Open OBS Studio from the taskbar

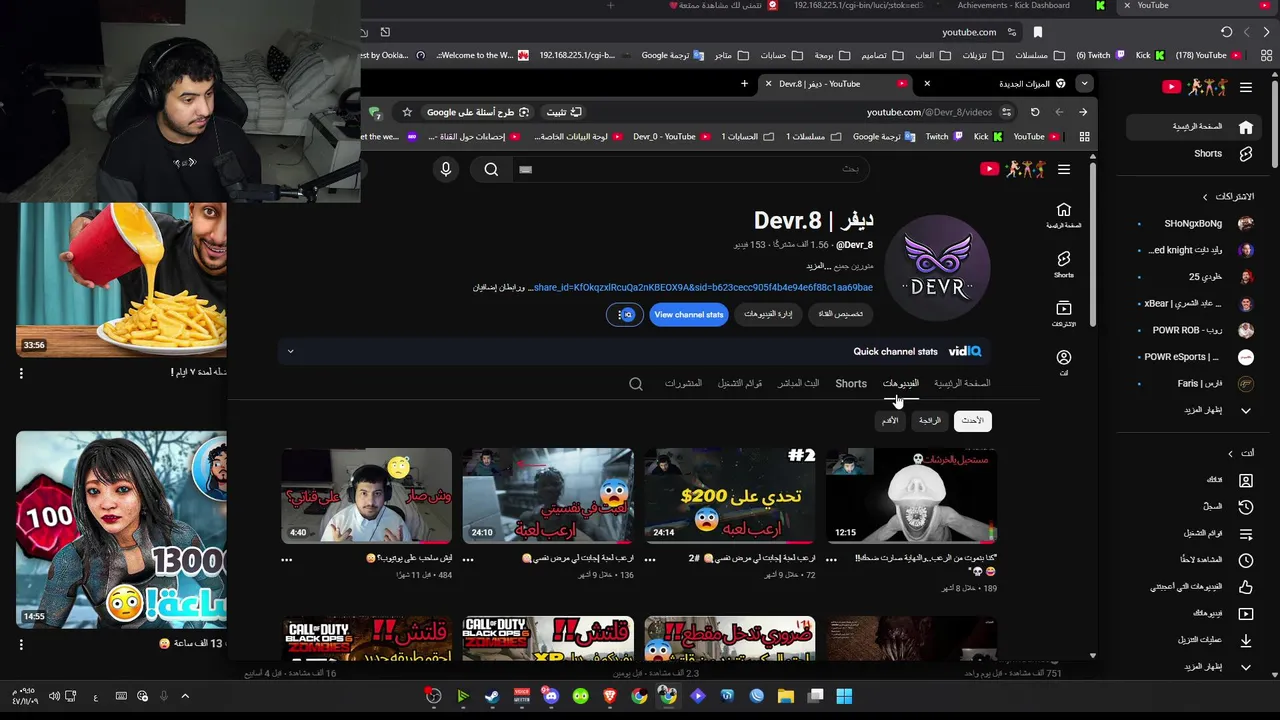(x=433, y=696)
